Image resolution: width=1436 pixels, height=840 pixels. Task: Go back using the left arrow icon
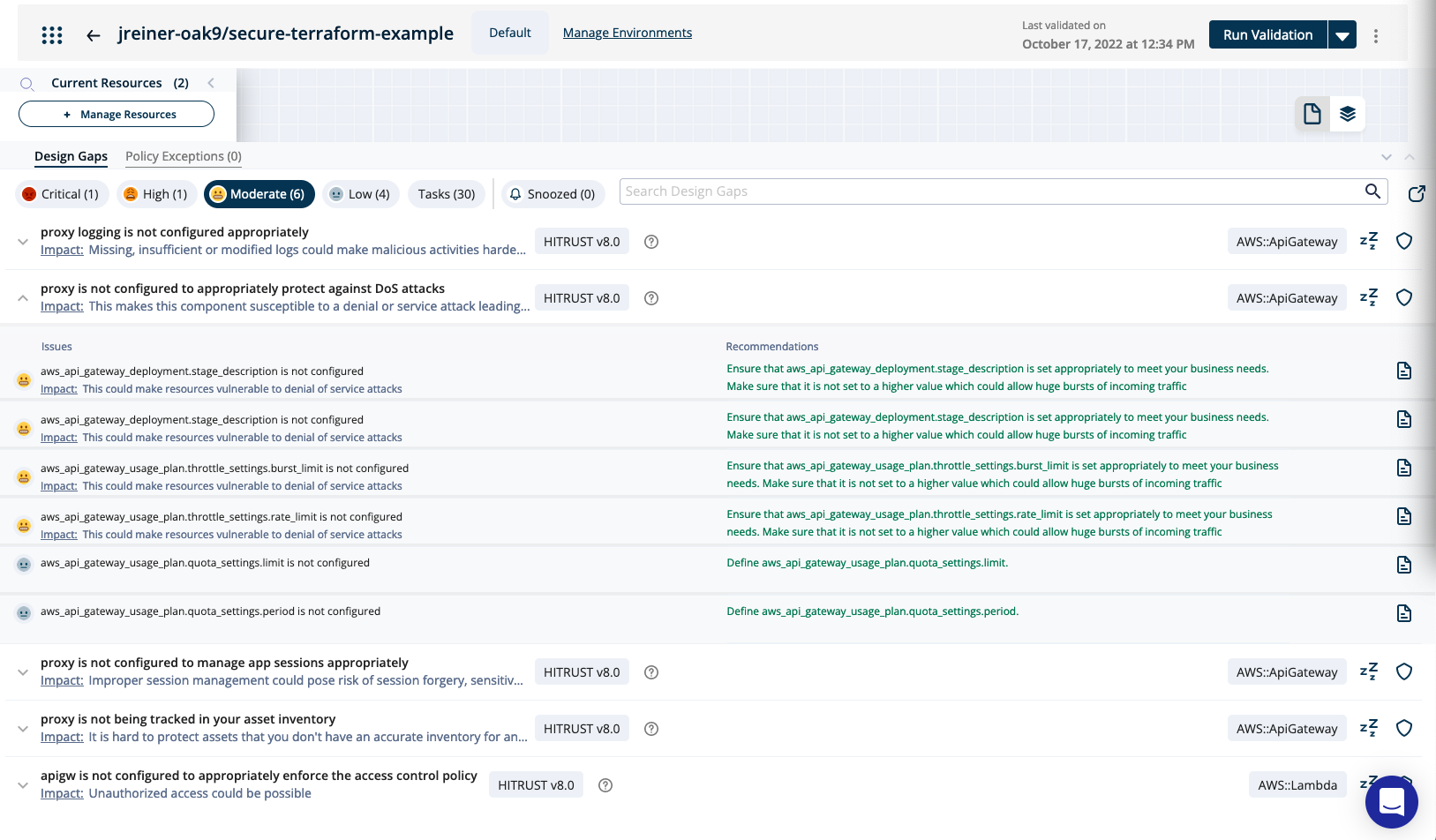pos(94,35)
